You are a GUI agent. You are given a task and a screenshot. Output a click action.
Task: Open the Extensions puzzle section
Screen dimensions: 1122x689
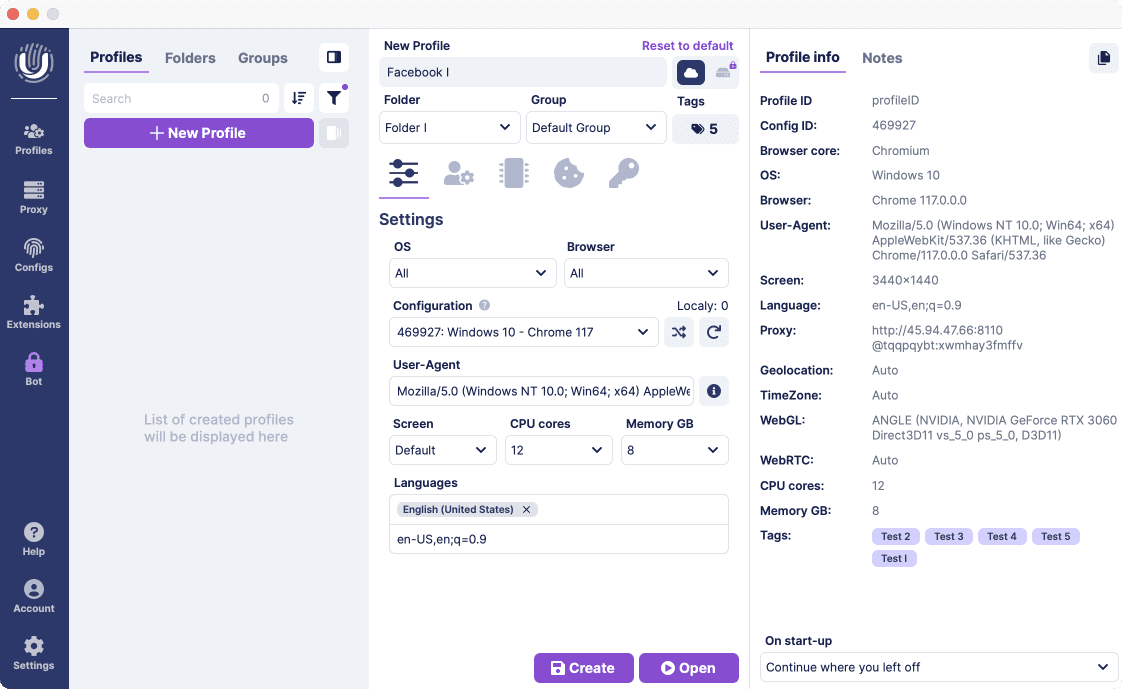(x=34, y=313)
